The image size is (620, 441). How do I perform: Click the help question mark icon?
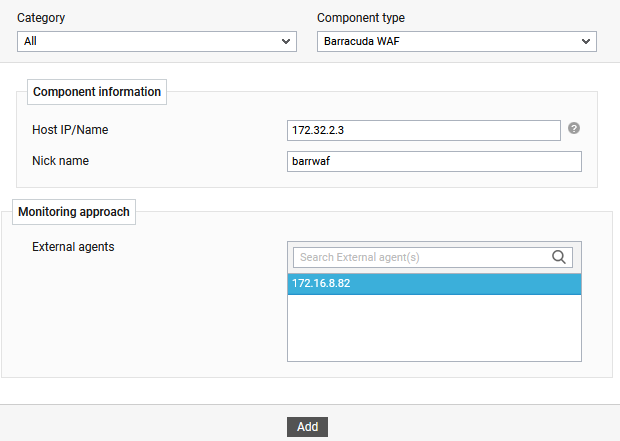[x=574, y=129]
